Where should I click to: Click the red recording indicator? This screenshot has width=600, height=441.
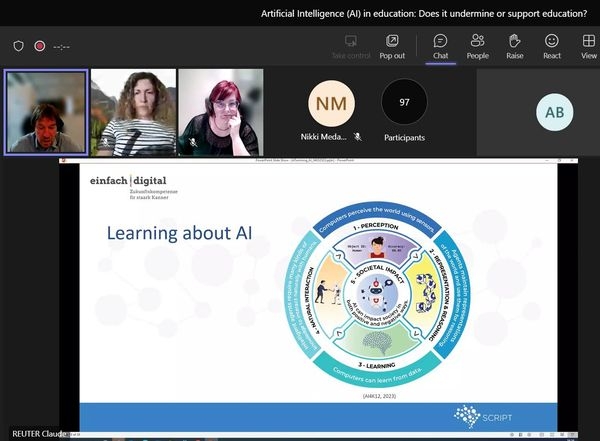tap(39, 46)
